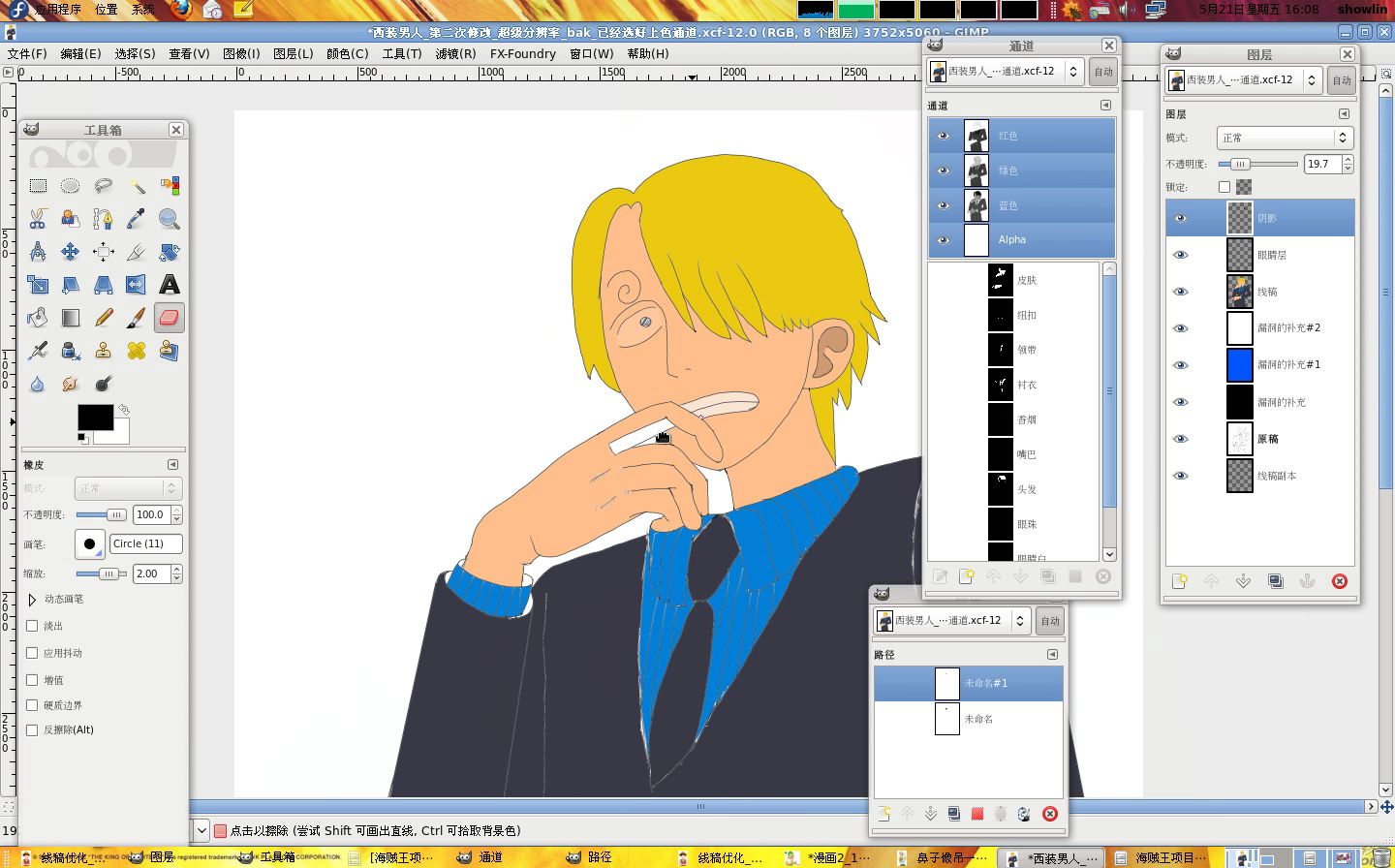The height and width of the screenshot is (868, 1395).
Task: Select the Airbrush tool
Action: pyautogui.click(x=38, y=351)
